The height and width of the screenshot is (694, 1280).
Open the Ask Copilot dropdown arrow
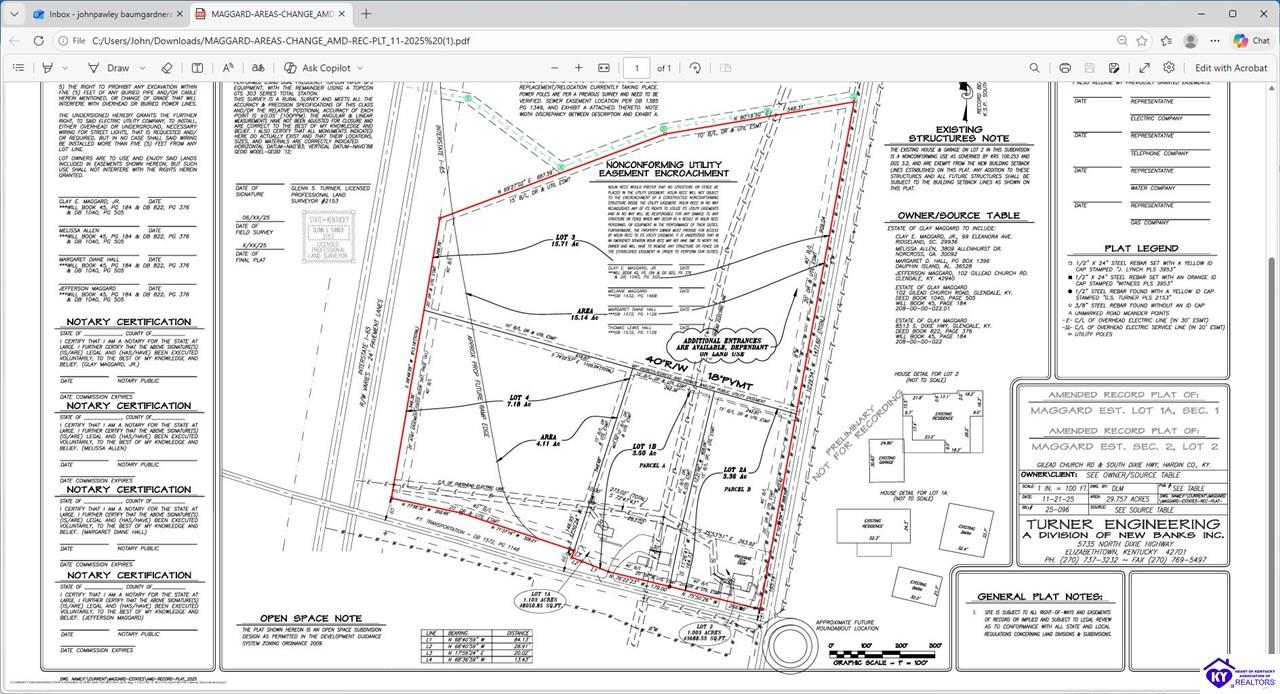click(x=363, y=67)
